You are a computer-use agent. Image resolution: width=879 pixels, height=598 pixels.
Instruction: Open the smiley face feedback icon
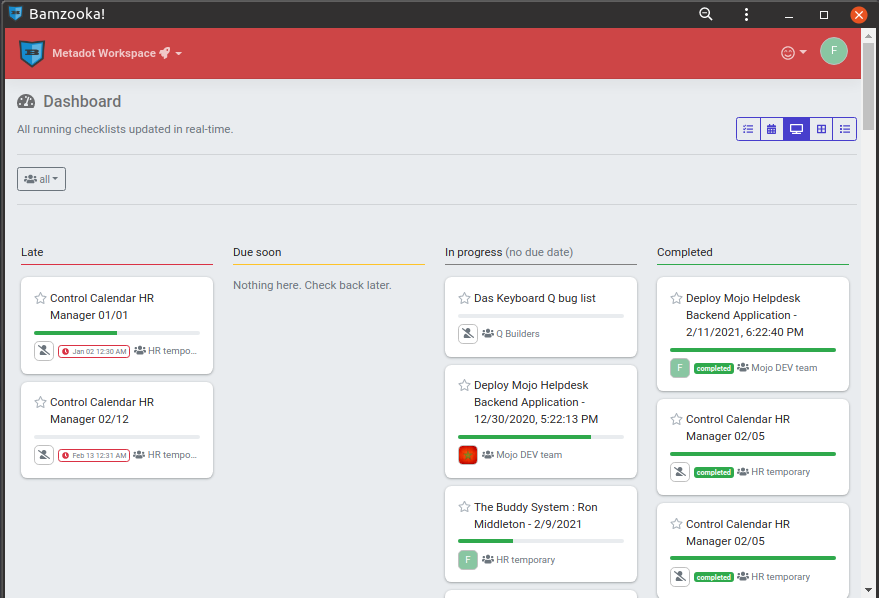coord(786,52)
